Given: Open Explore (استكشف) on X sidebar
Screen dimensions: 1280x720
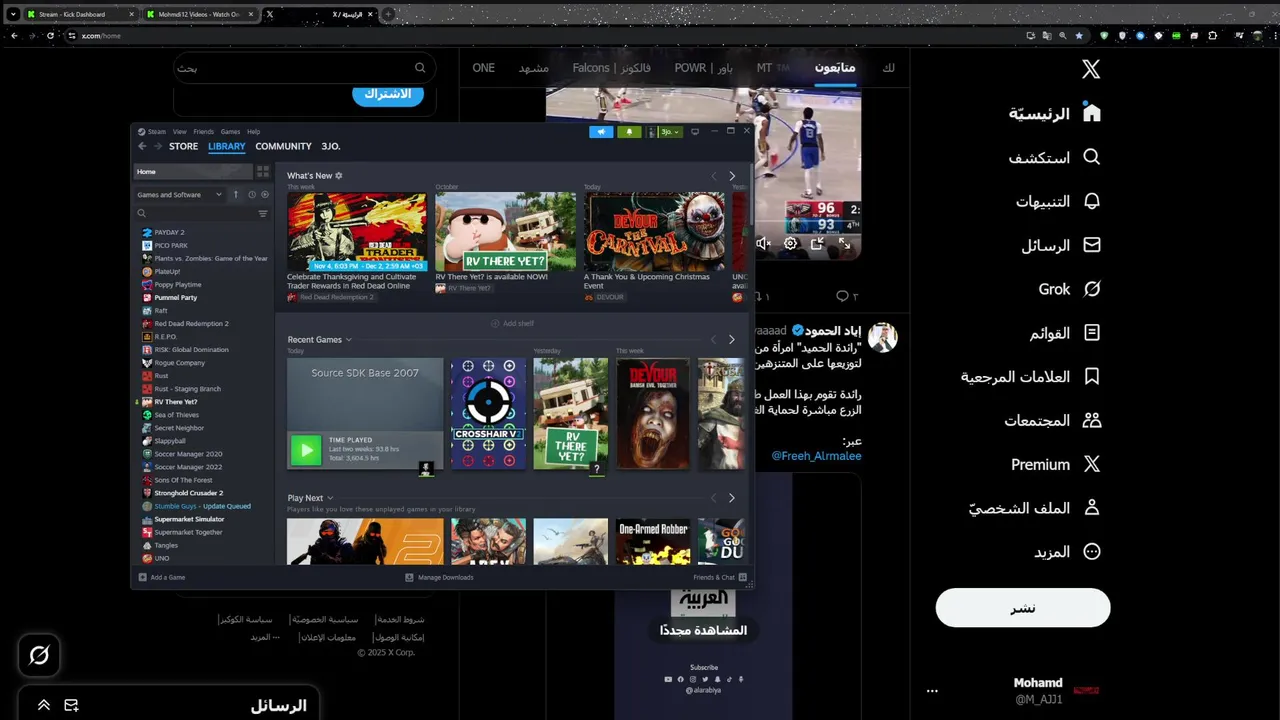Looking at the screenshot, I should point(1055,157).
